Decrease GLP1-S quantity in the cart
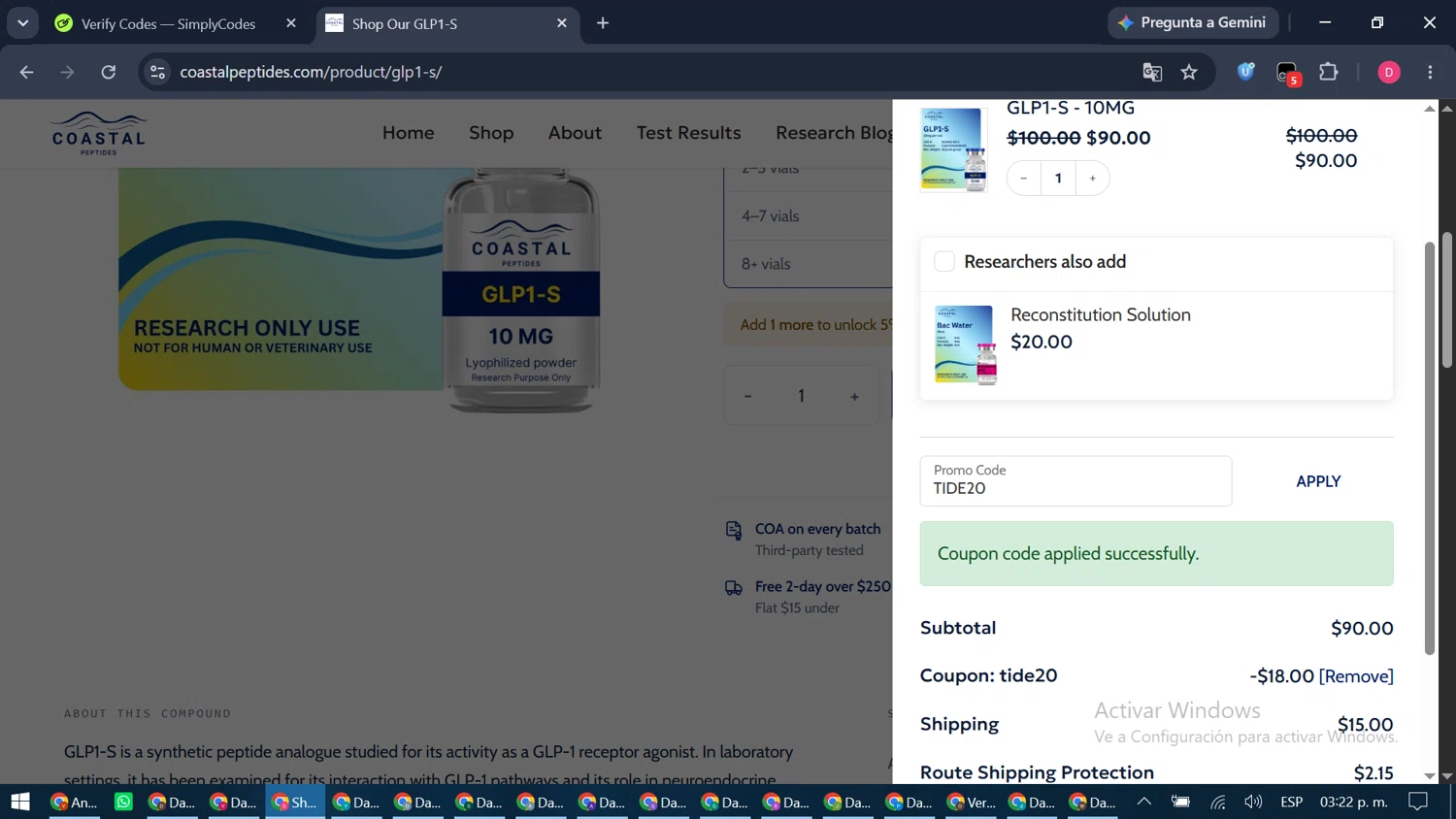 click(1024, 178)
